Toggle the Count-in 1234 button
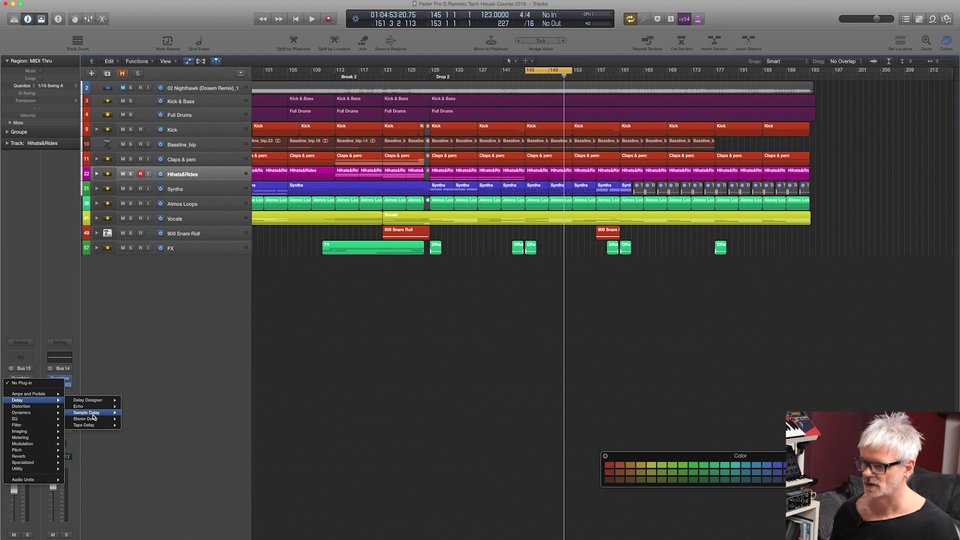The width and height of the screenshot is (960, 540). tap(684, 19)
